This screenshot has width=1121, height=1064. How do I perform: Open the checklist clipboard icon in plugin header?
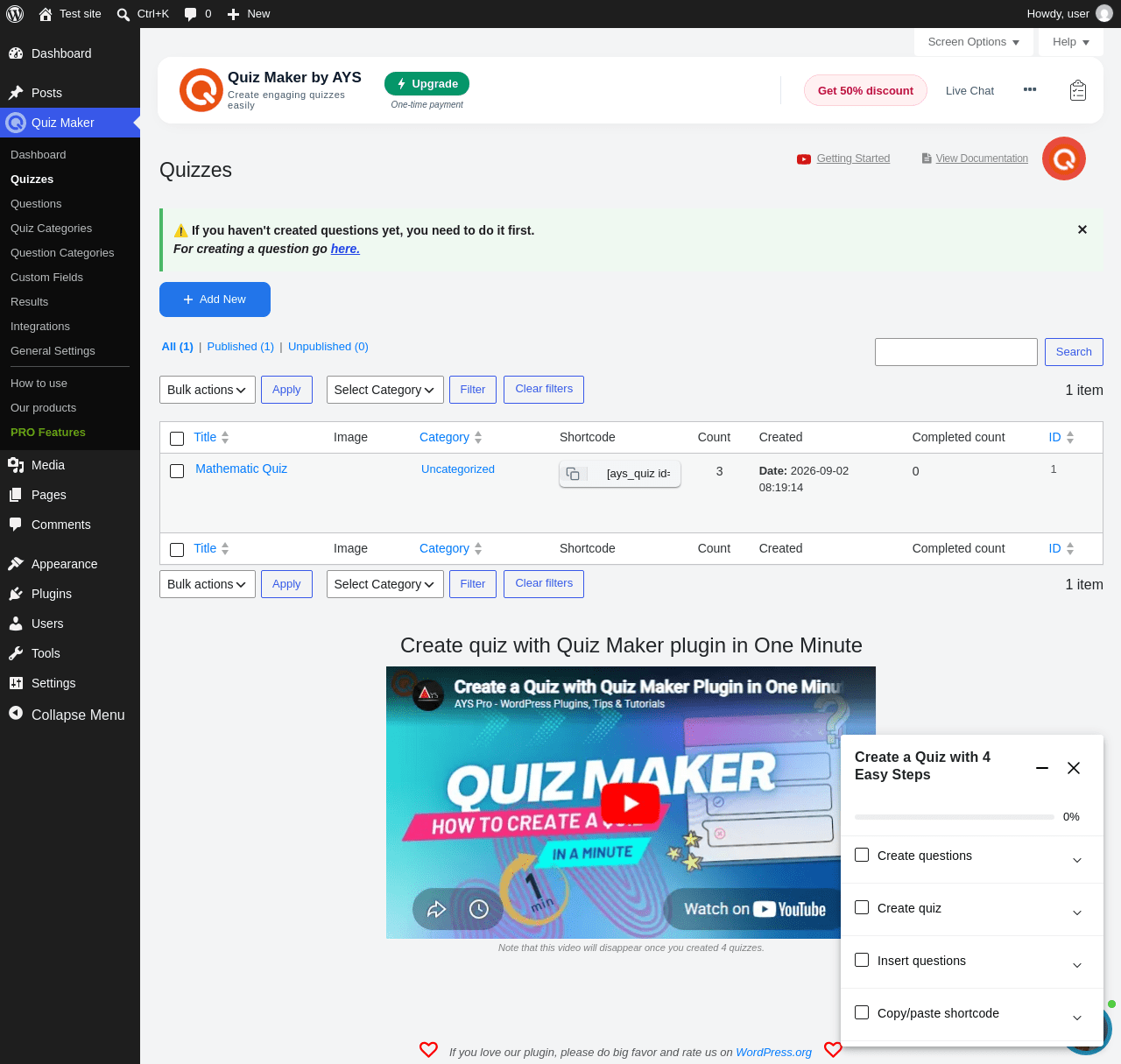pos(1078,90)
